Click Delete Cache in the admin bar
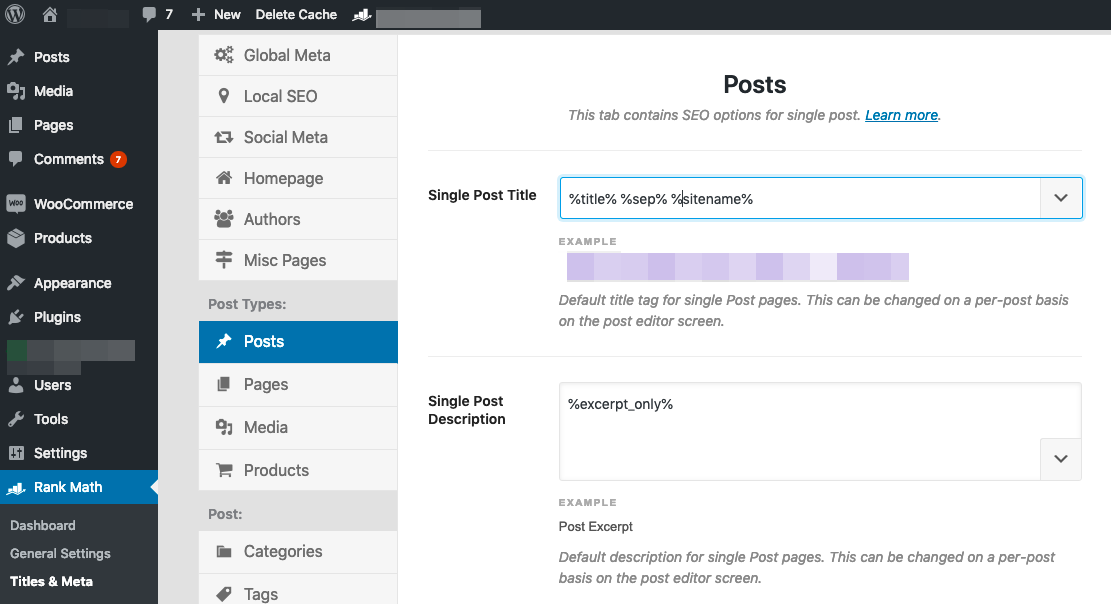Viewport: 1111px width, 604px height. tap(296, 14)
